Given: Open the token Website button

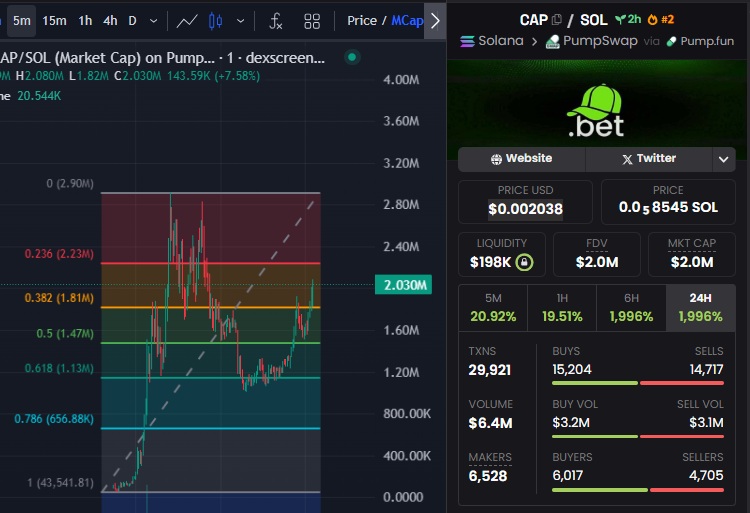Looking at the screenshot, I should [x=521, y=159].
